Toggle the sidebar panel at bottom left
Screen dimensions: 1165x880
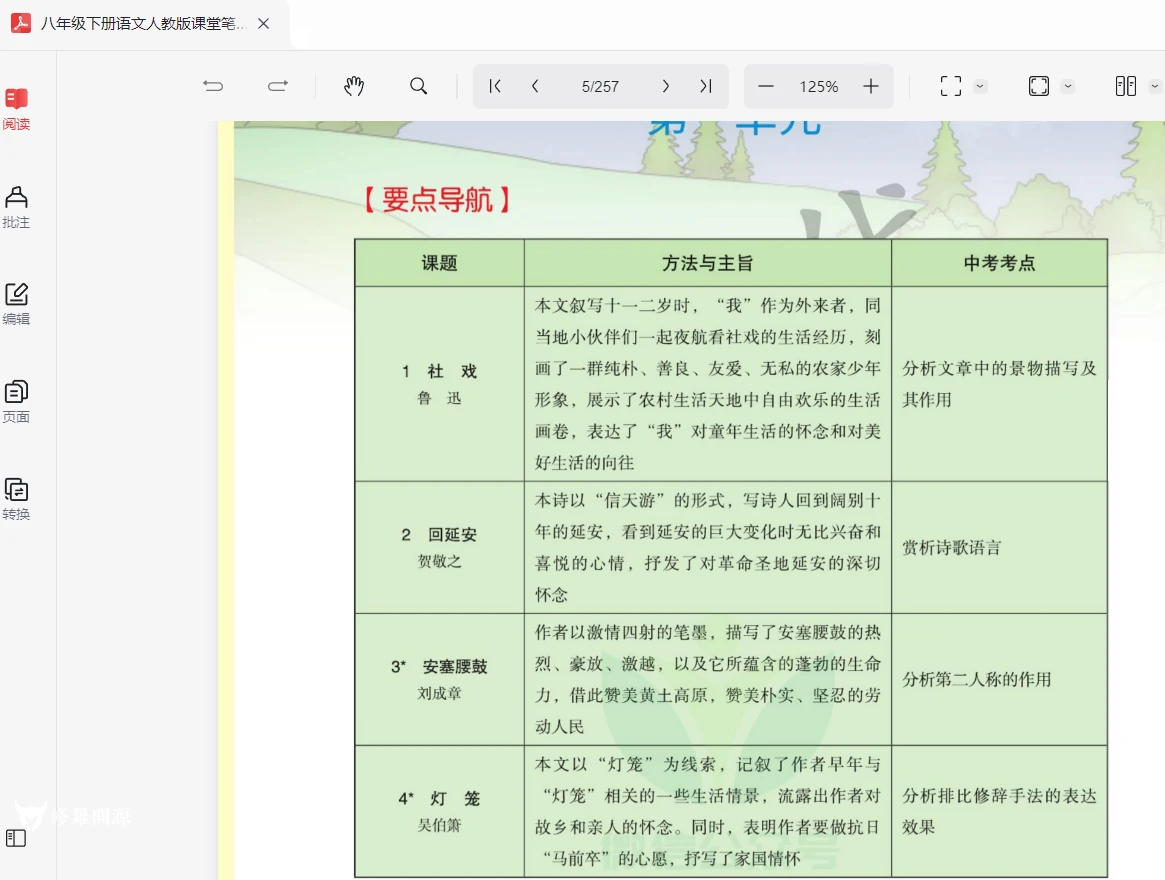pyautogui.click(x=16, y=838)
